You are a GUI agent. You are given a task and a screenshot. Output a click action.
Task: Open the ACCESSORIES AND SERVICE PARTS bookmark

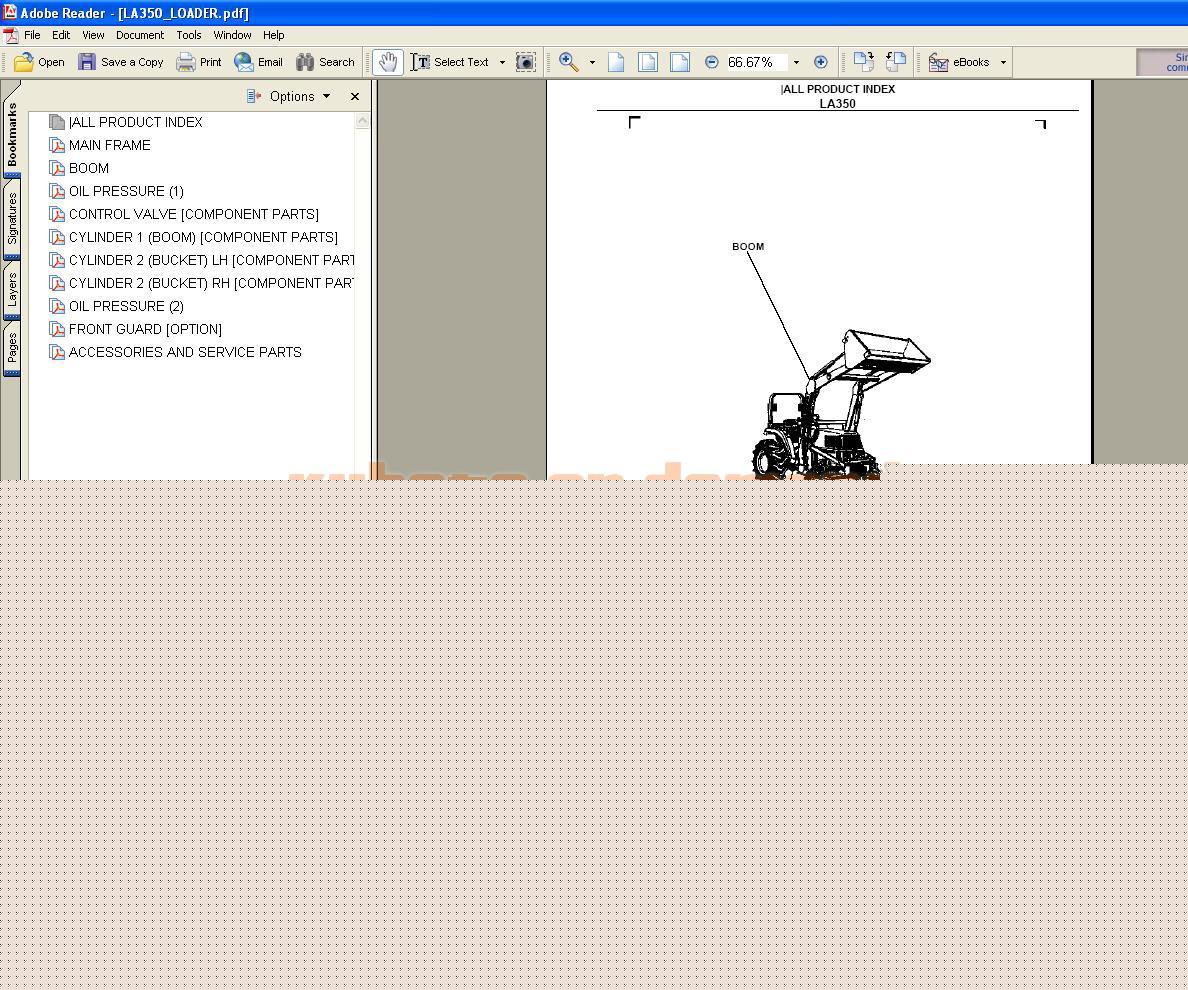[x=185, y=352]
